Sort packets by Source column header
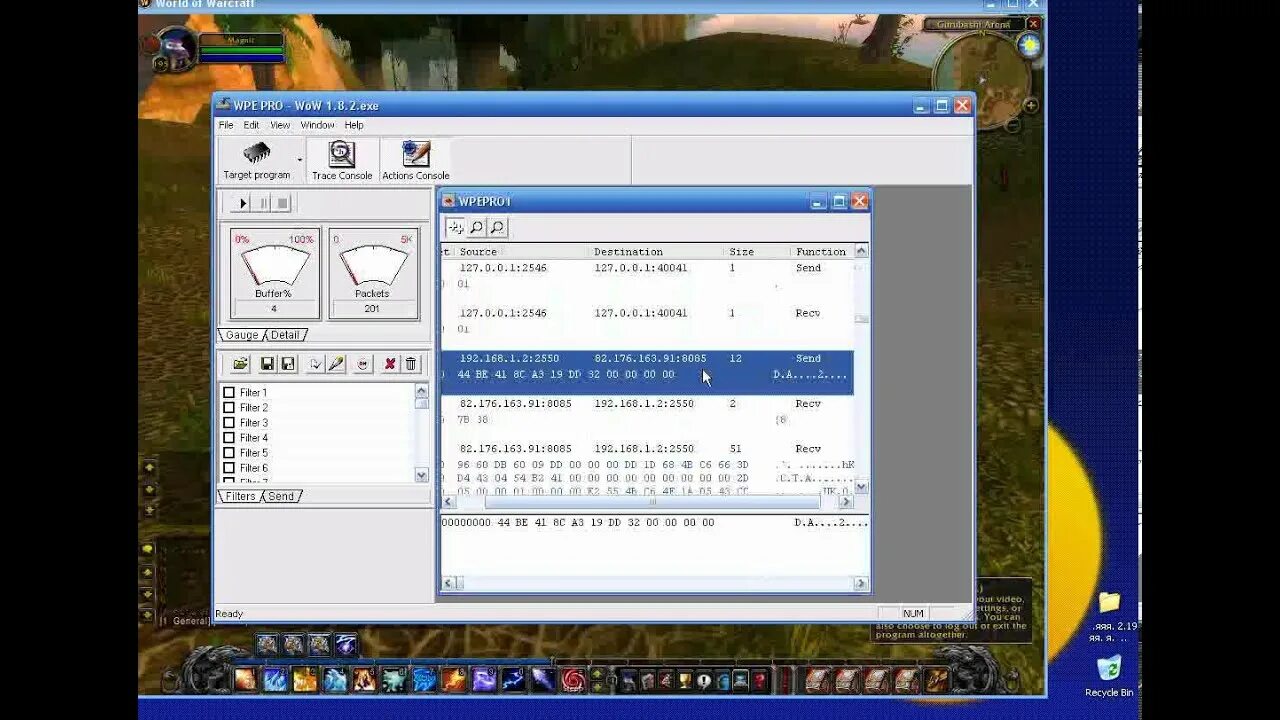Viewport: 1280px width, 720px height. tap(520, 252)
